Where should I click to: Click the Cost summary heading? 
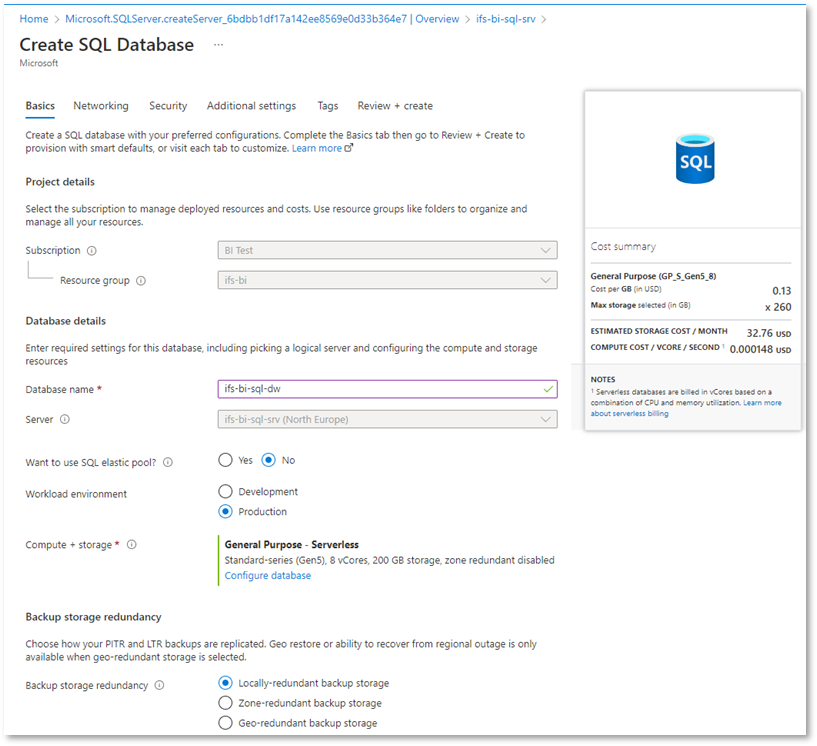pos(623,246)
